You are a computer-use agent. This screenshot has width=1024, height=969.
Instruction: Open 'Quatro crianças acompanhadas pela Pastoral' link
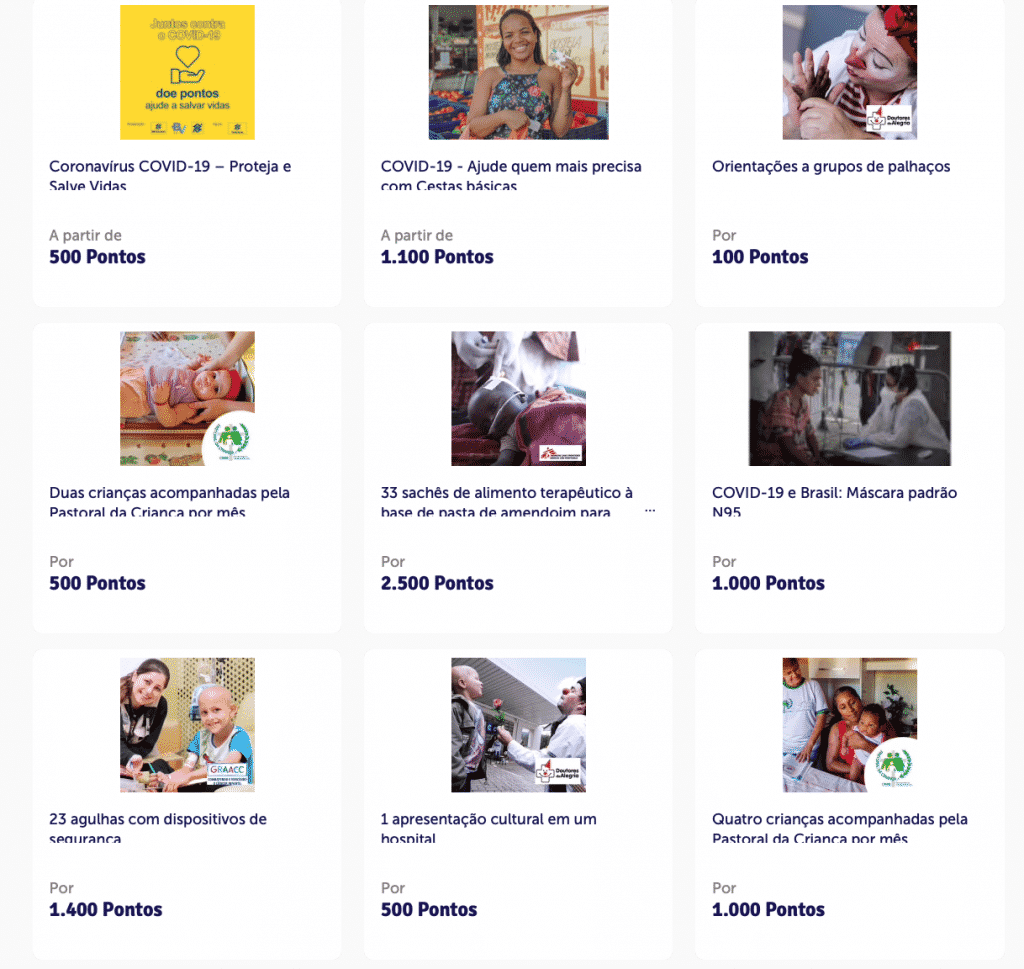pyautogui.click(x=840, y=819)
